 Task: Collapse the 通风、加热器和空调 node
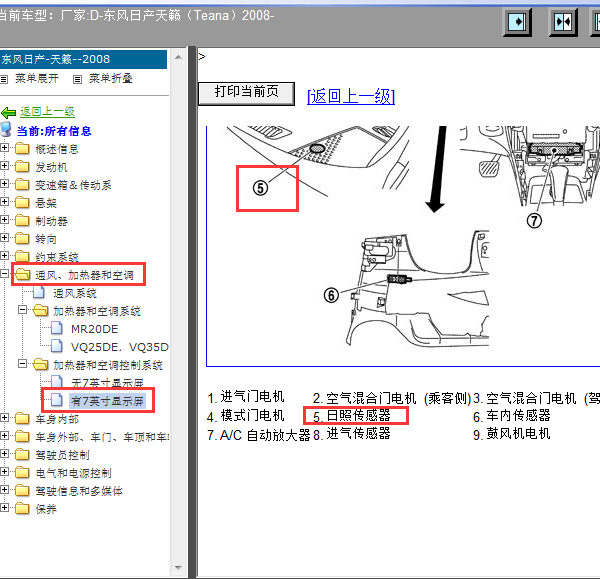4,273
